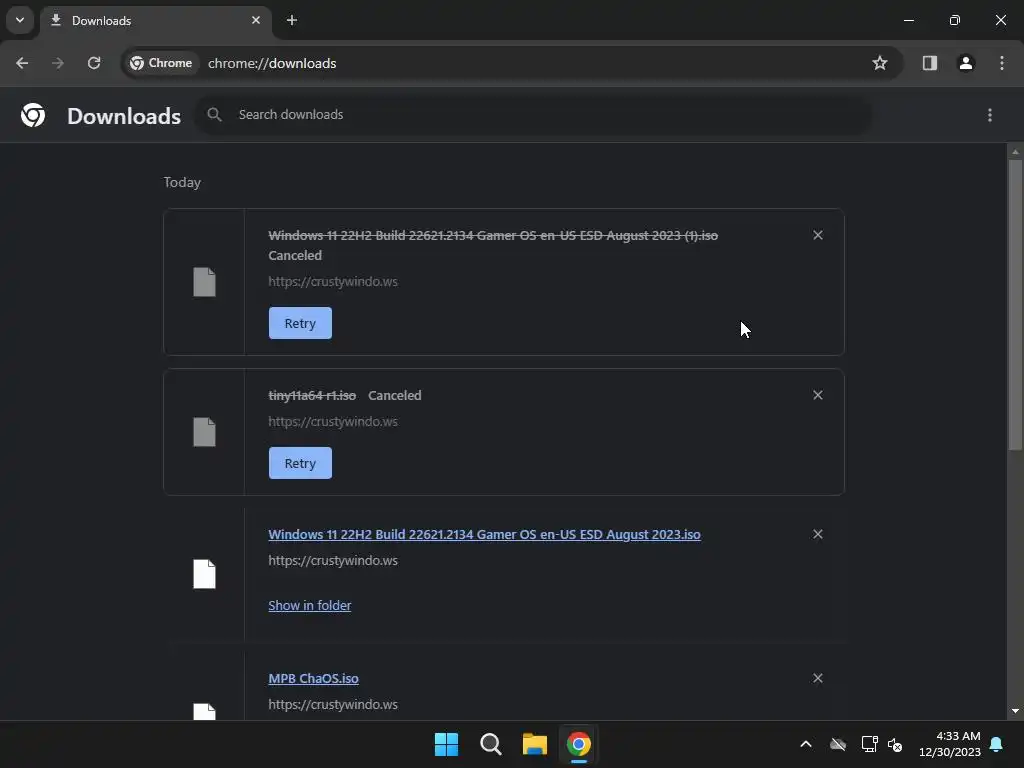Click file icon of tiny11a64 r1.iso
Viewport: 1024px width, 768px height.
(x=204, y=432)
